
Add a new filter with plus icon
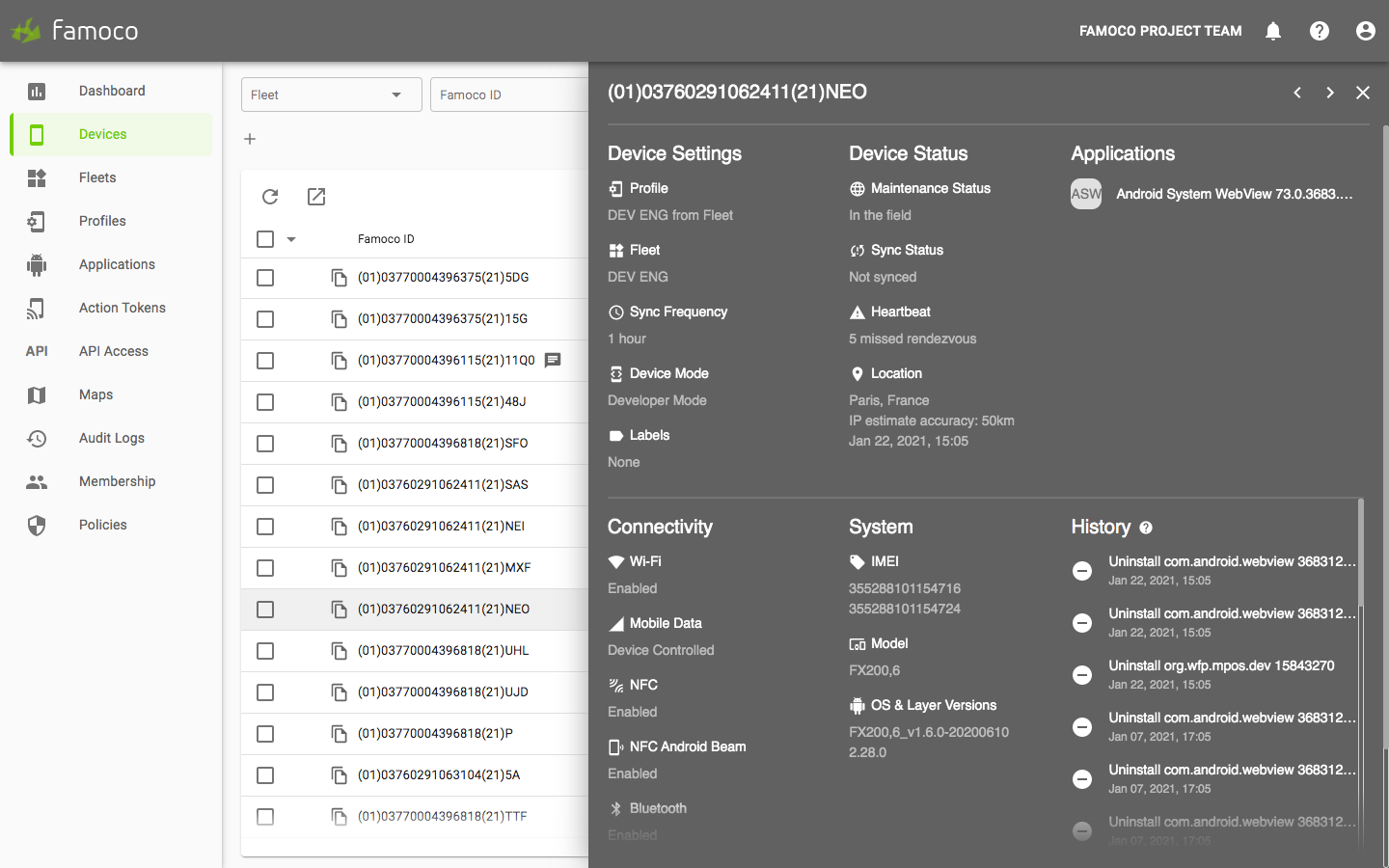pyautogui.click(x=250, y=139)
